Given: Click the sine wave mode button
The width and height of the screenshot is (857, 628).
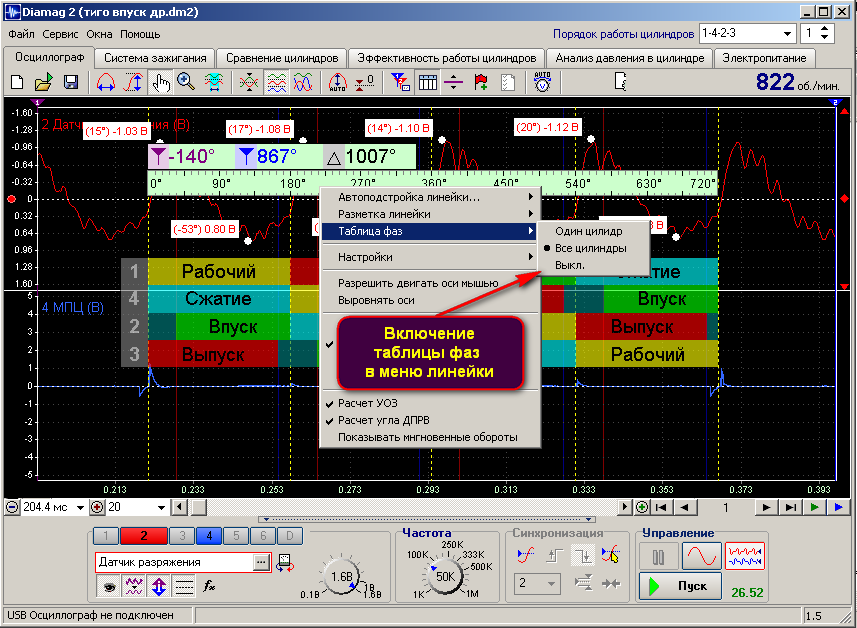Looking at the screenshot, I should click(x=702, y=557).
